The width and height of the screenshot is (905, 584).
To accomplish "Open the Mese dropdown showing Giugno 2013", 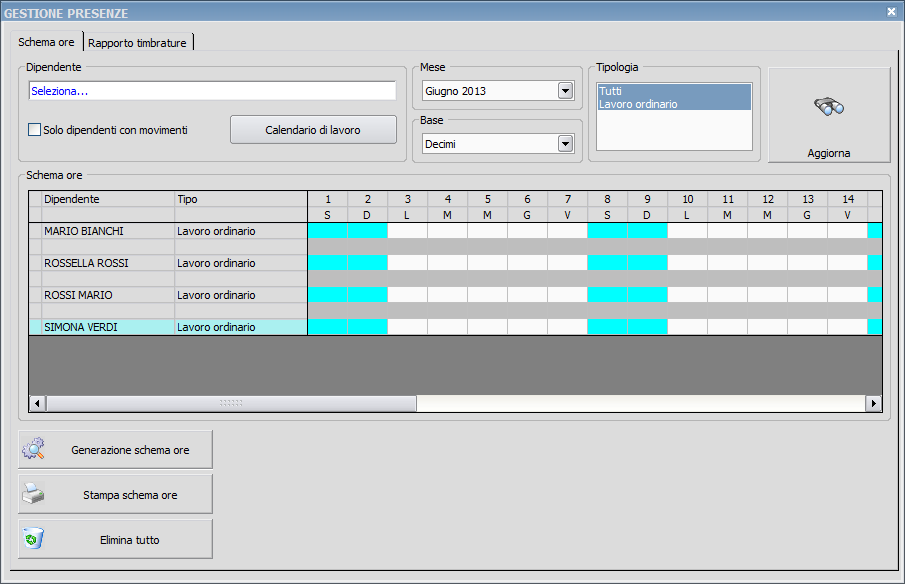I will pyautogui.click(x=565, y=91).
